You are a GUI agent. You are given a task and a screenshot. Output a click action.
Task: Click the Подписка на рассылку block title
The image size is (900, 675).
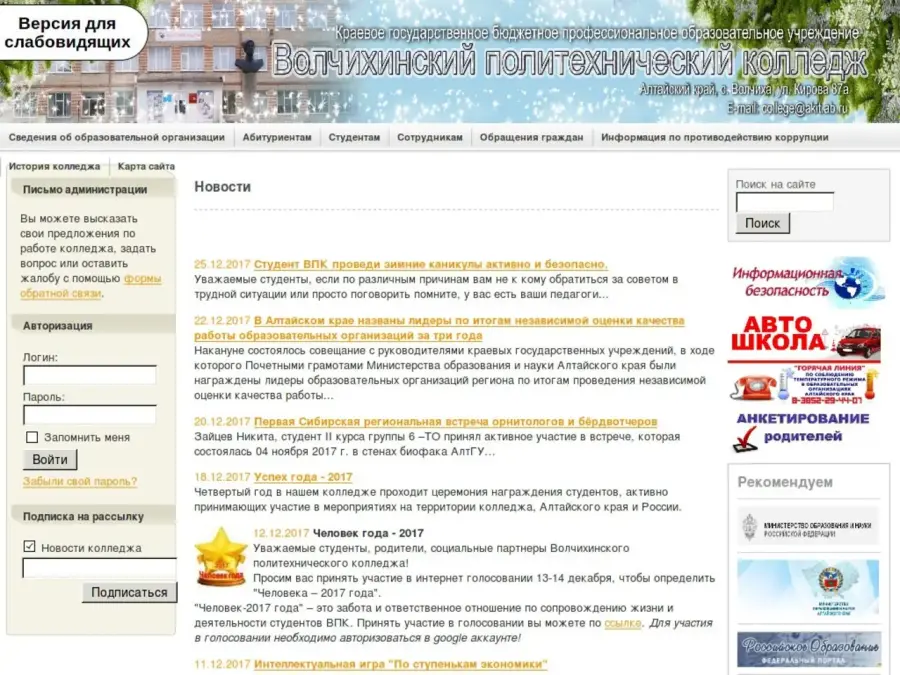(83, 517)
